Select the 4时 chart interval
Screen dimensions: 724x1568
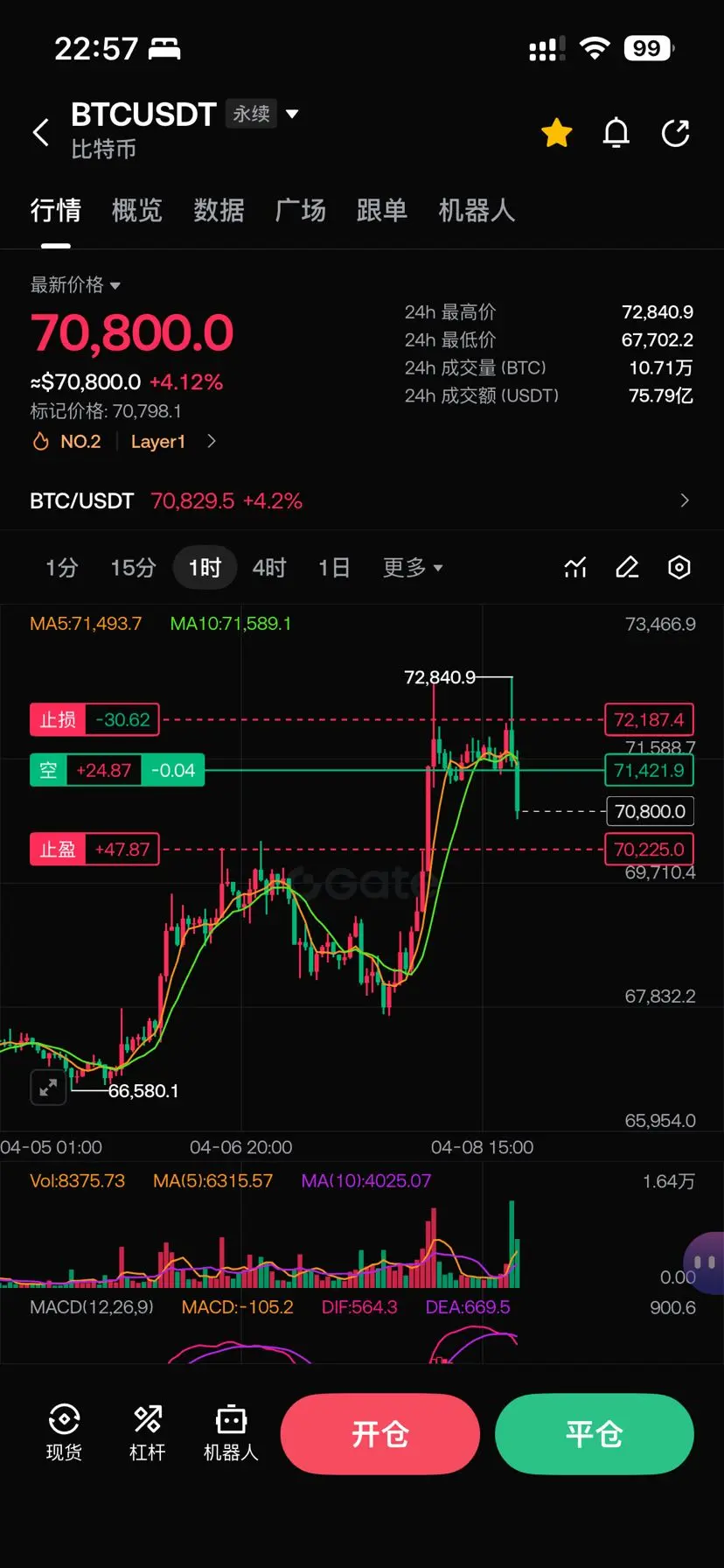coord(269,568)
